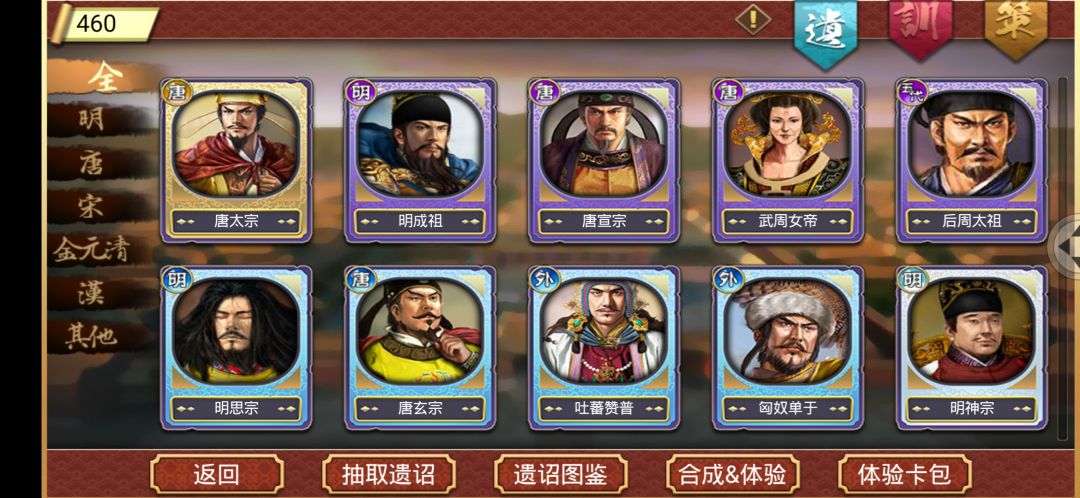This screenshot has height=498, width=1080.
Task: Open the teal 遗 banner icon
Action: click(825, 31)
